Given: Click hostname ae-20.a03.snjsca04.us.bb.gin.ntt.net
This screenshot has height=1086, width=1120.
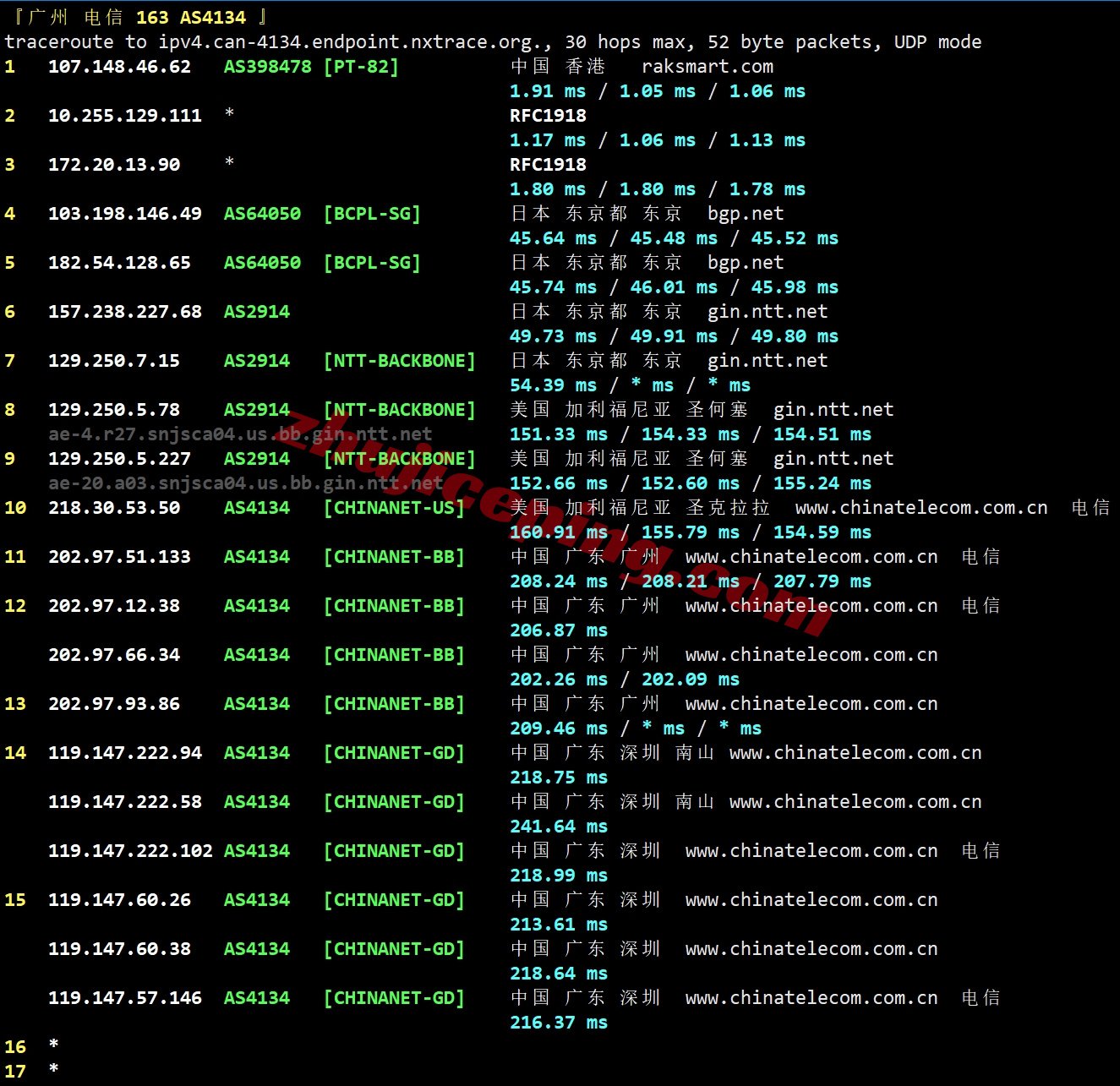Looking at the screenshot, I should [x=245, y=483].
